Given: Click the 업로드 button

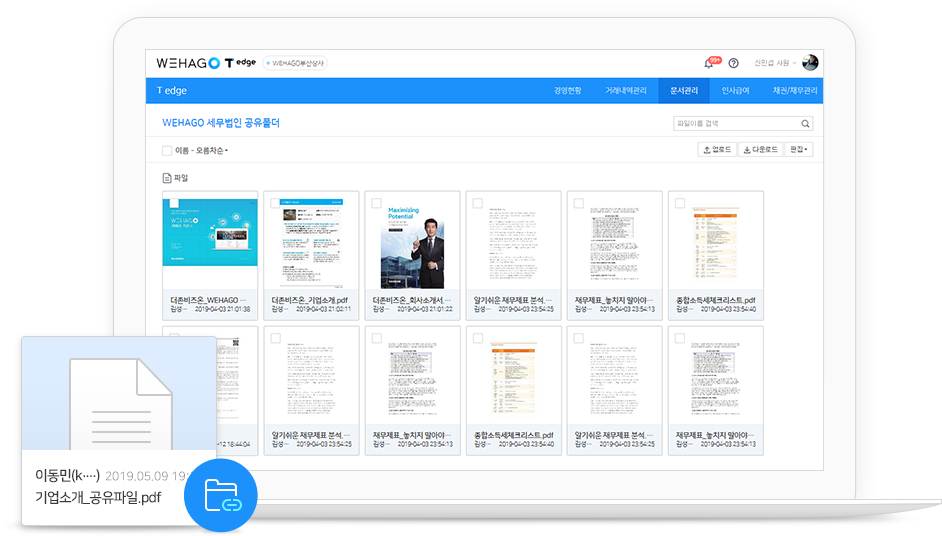Looking at the screenshot, I should [717, 150].
